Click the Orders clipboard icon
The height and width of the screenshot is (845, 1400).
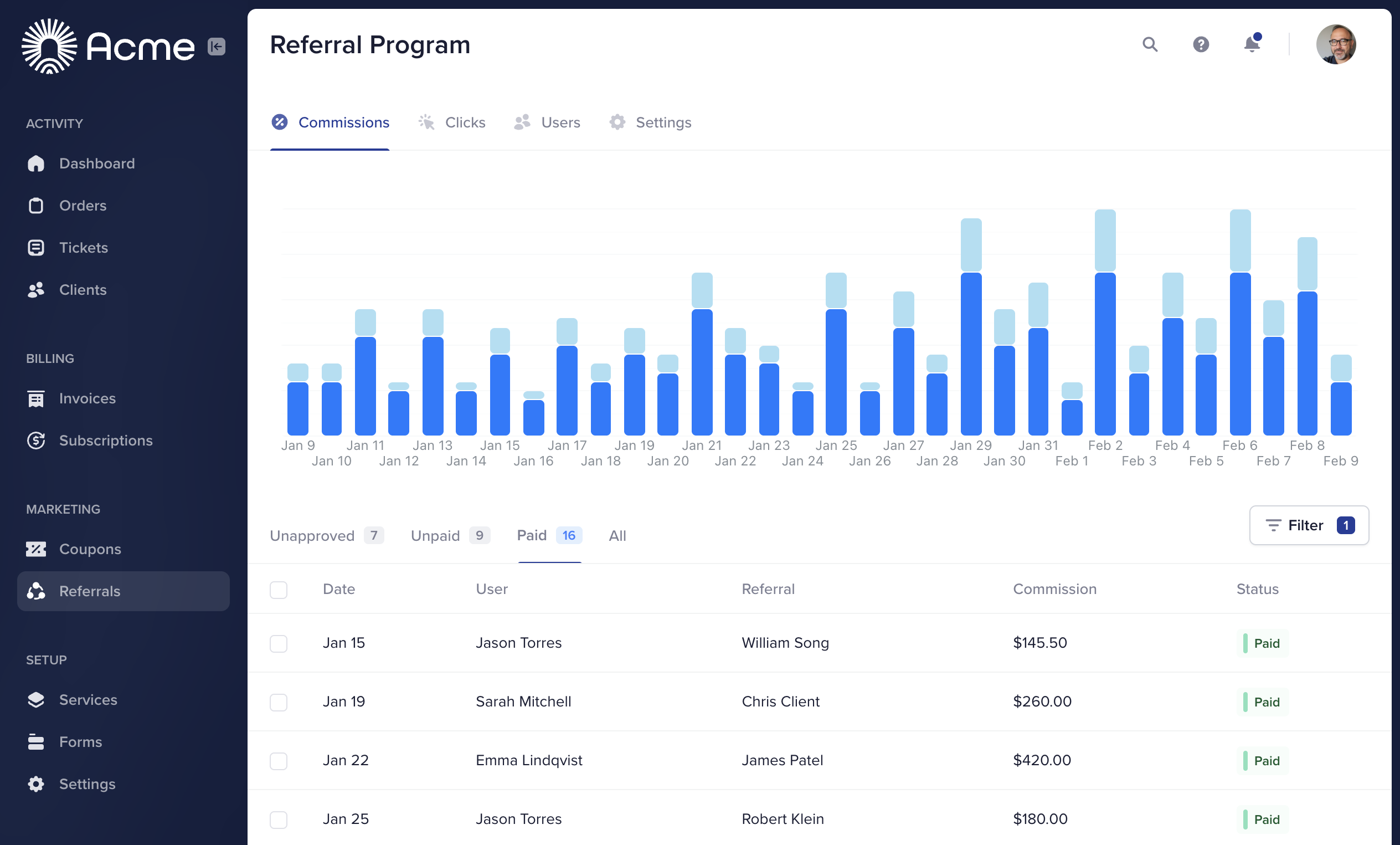click(36, 206)
